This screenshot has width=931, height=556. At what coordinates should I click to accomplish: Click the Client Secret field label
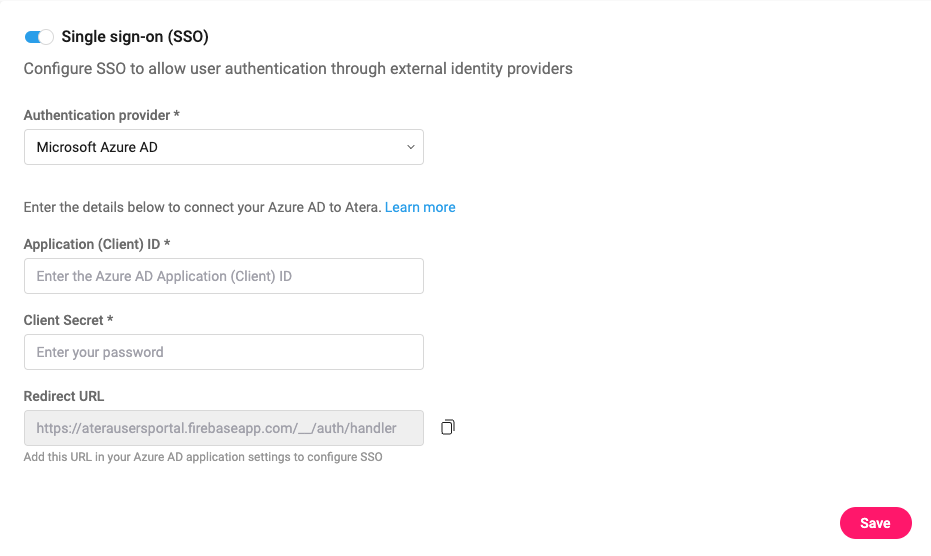pos(64,320)
